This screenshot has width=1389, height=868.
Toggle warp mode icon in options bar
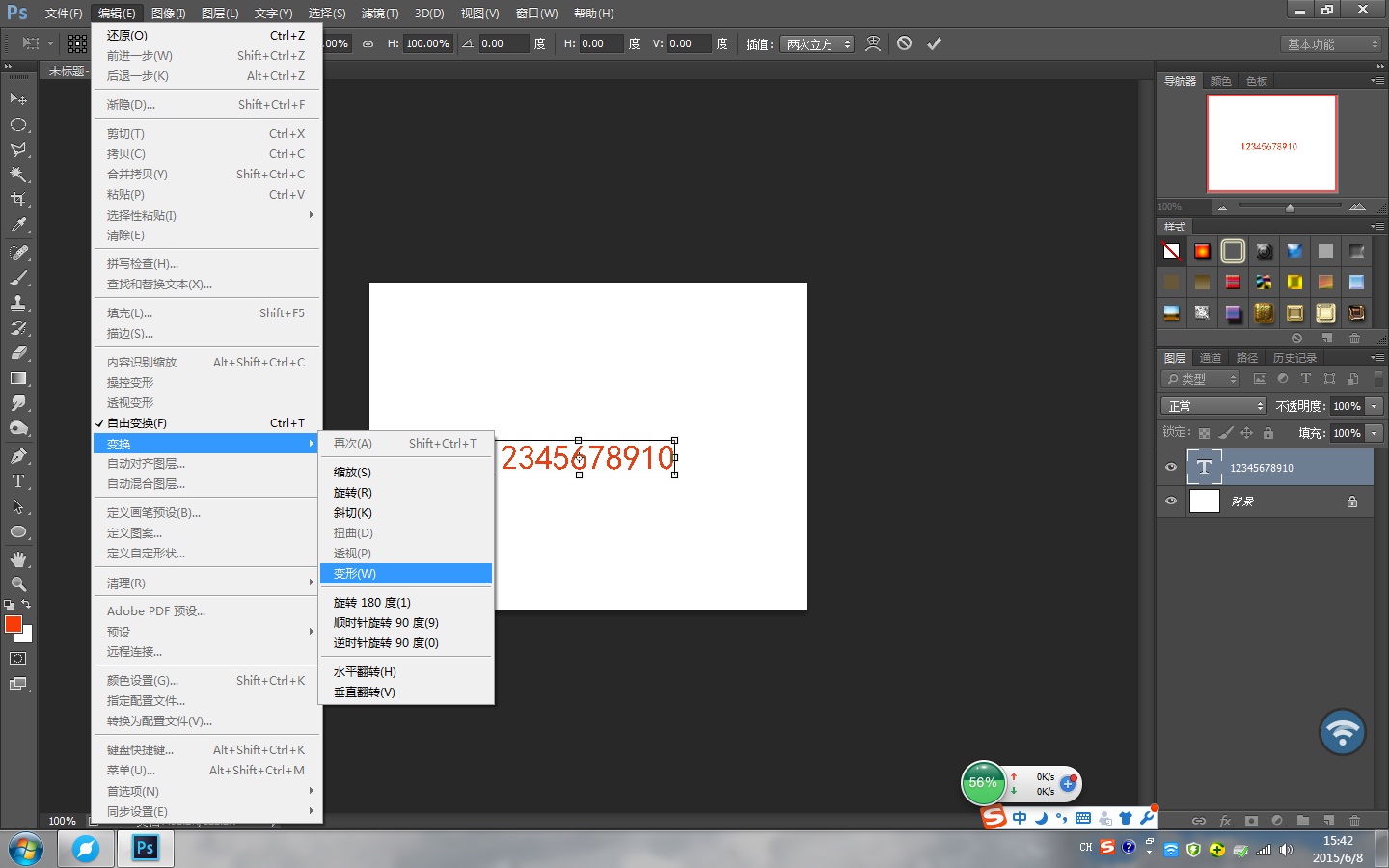pos(873,43)
